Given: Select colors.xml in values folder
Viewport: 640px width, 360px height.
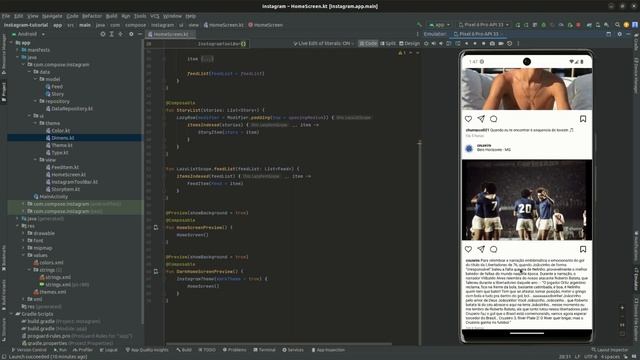Looking at the screenshot, I should click(48, 263).
